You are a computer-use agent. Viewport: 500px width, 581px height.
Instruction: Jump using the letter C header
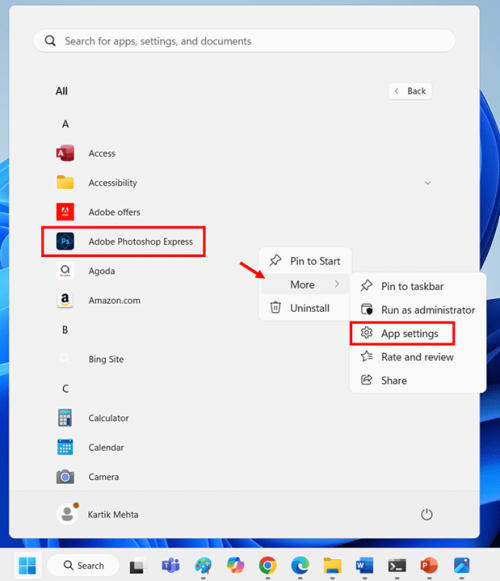click(65, 389)
